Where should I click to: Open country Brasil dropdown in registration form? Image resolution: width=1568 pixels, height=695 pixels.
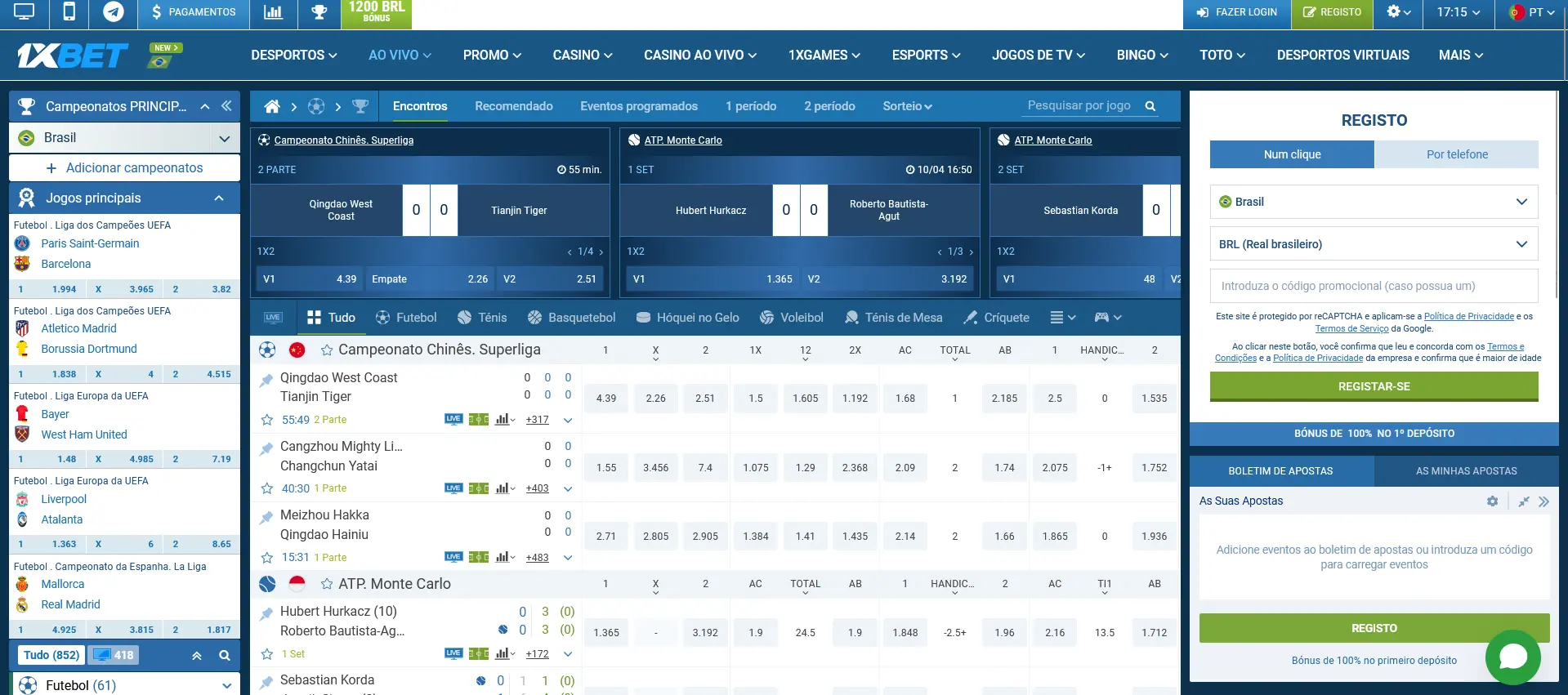(x=1374, y=202)
